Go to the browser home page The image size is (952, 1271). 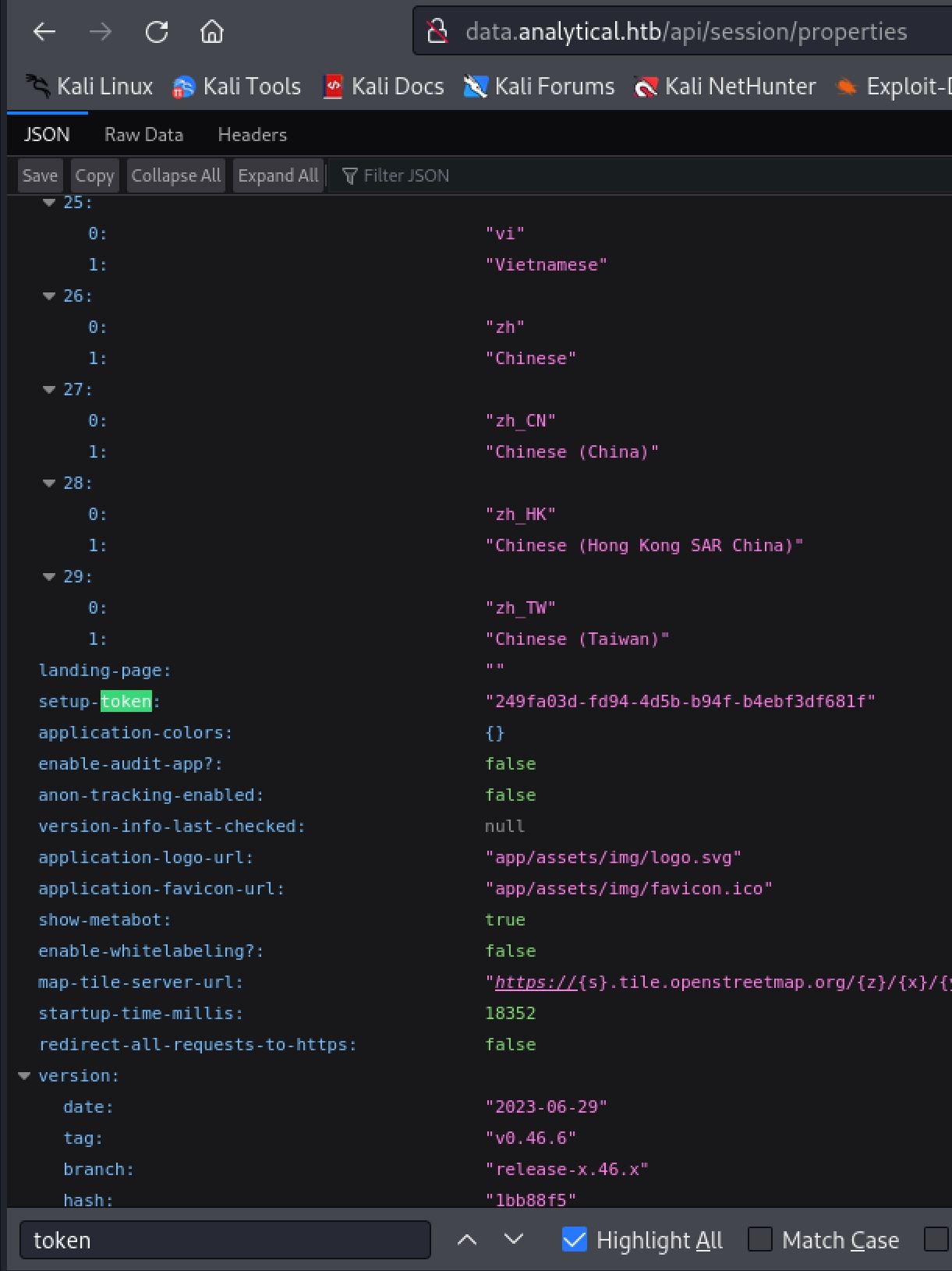(212, 32)
